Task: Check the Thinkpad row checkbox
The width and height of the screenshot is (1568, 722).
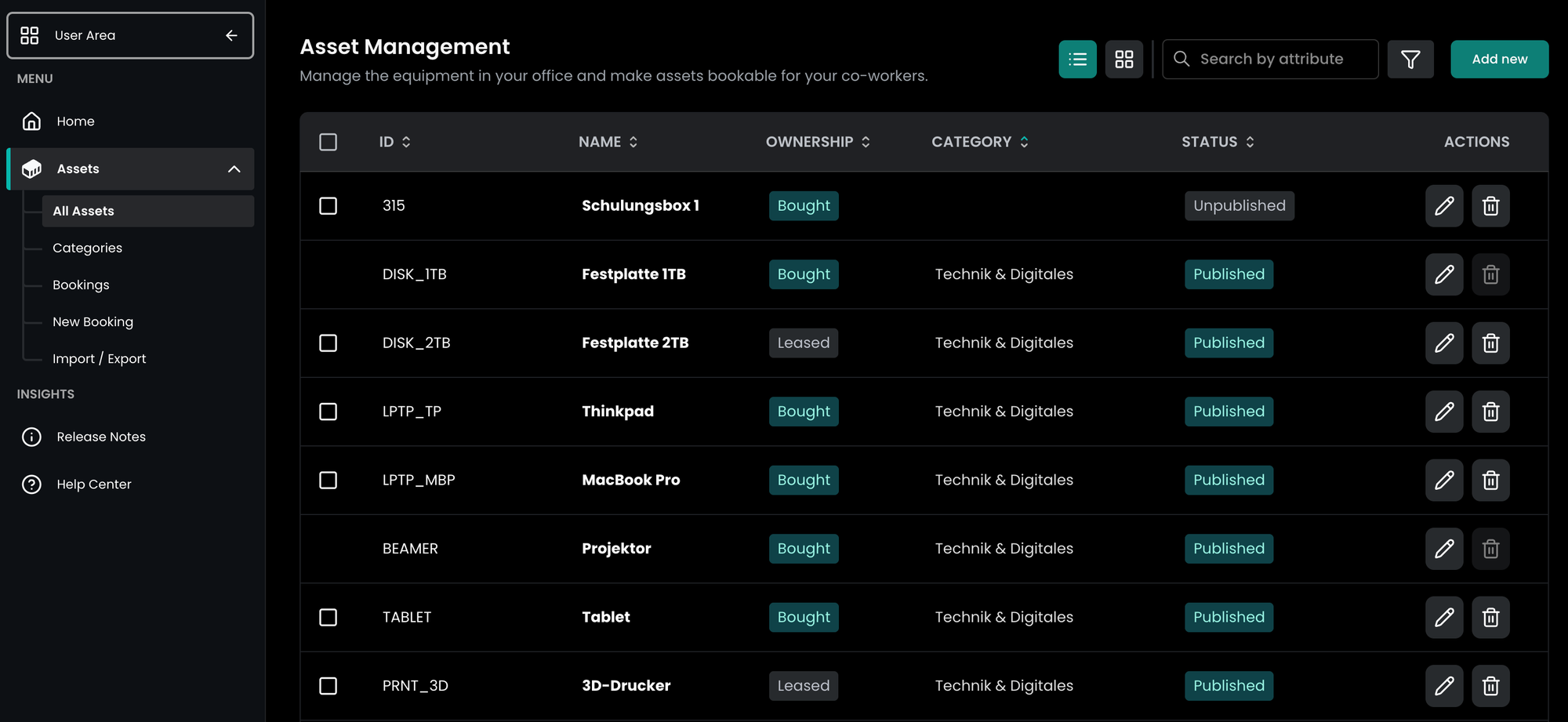Action: point(328,412)
